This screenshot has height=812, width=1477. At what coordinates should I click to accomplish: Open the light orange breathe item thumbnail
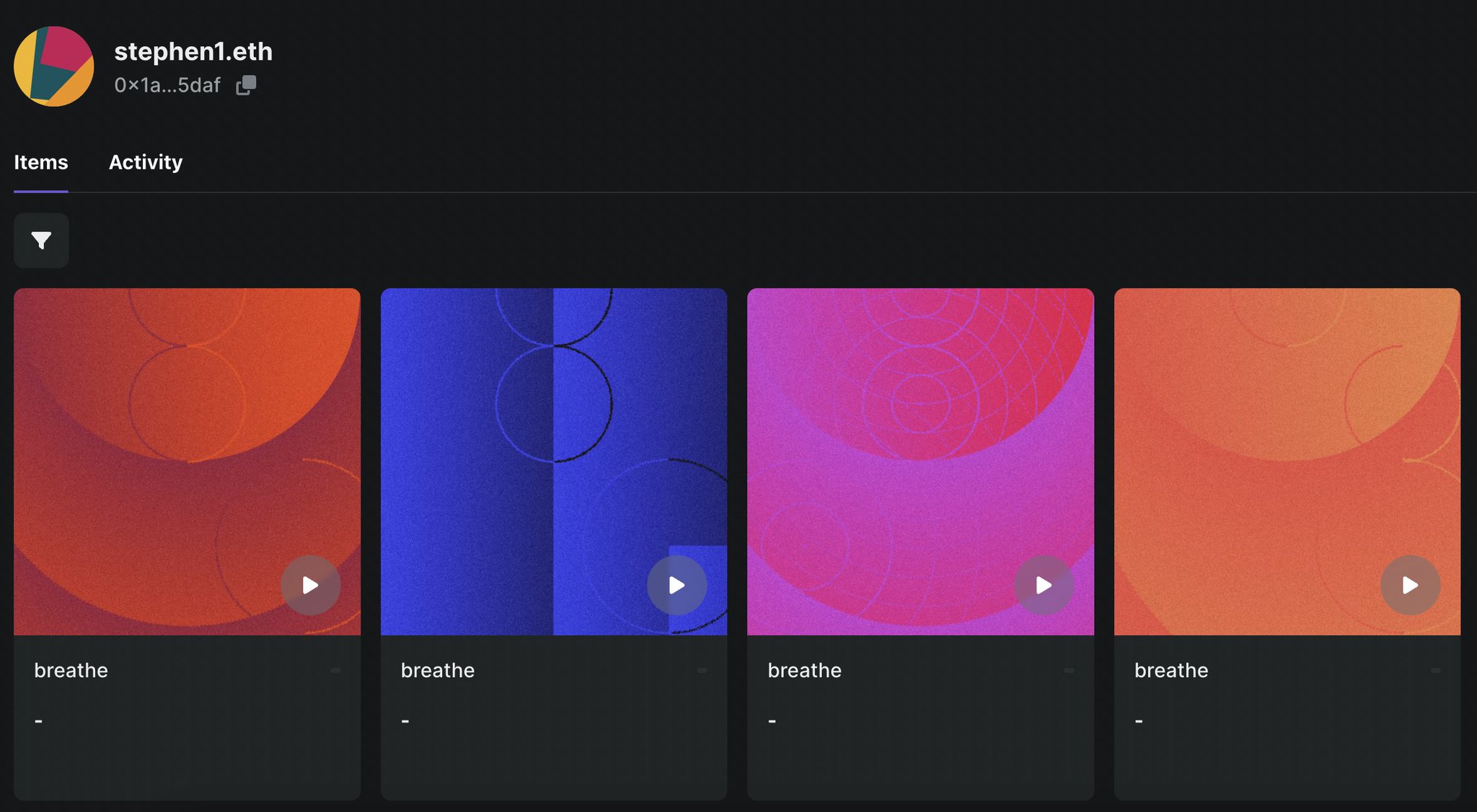pyautogui.click(x=1287, y=462)
